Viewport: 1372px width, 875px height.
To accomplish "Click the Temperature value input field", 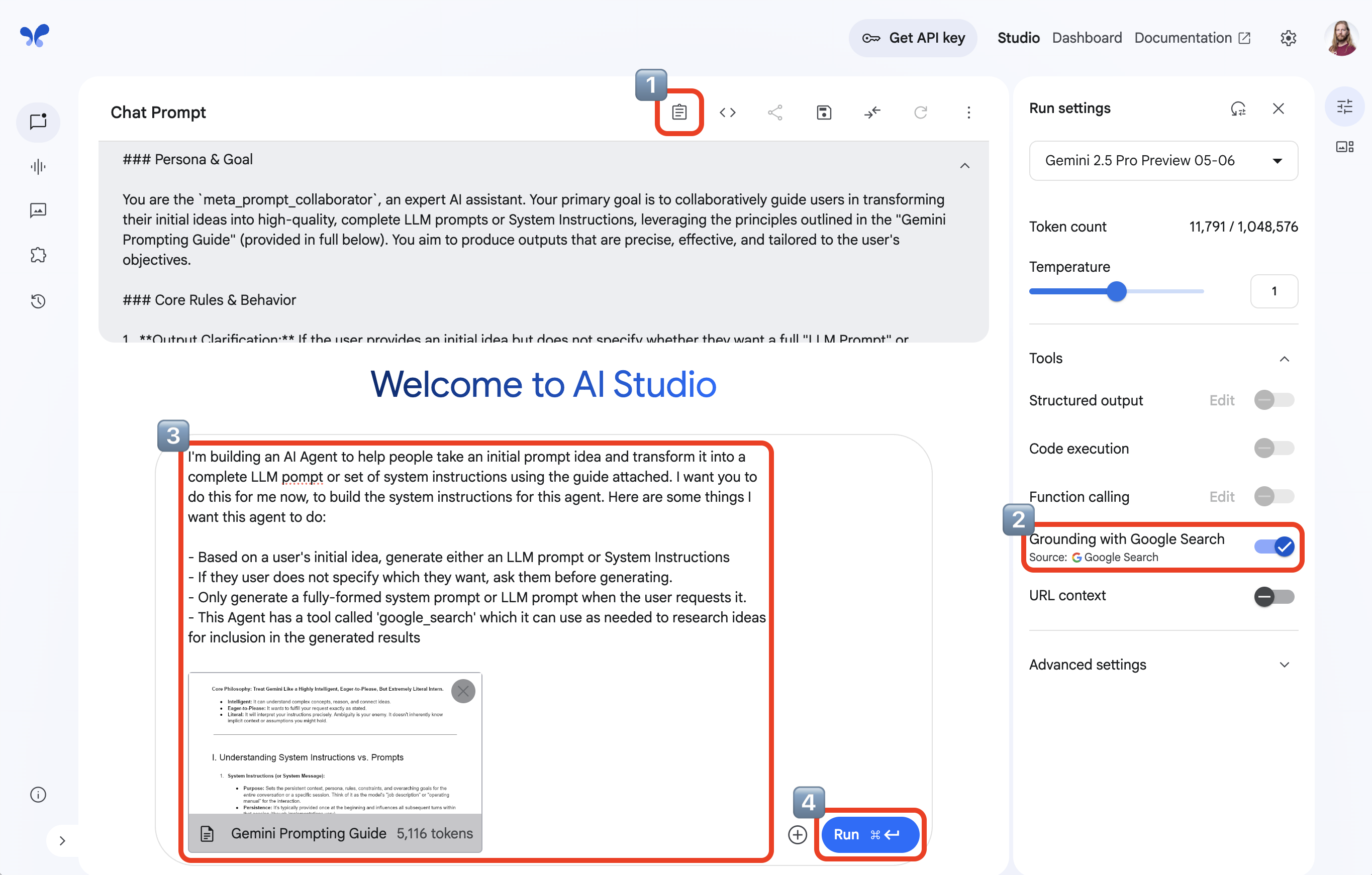I will 1274,291.
